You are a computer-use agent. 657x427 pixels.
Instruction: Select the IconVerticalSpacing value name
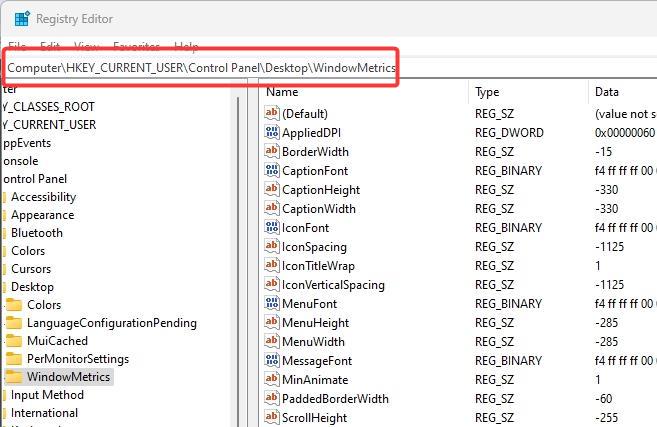[x=333, y=285]
